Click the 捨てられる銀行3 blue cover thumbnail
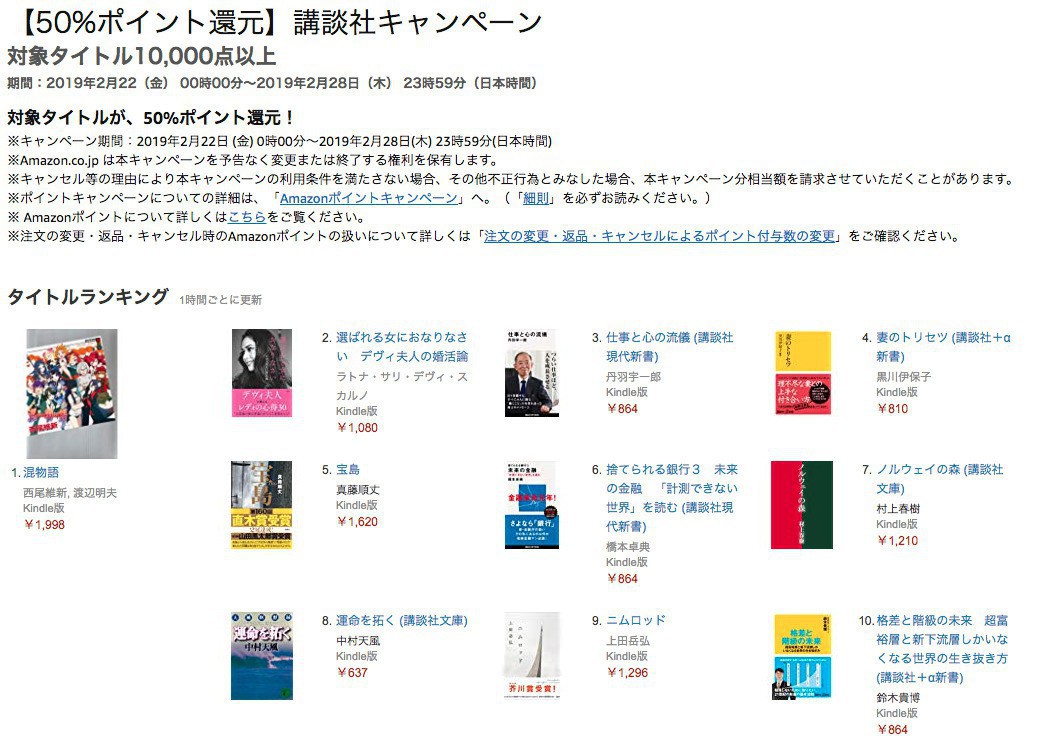Screen dimensions: 1064x743 [x=532, y=505]
